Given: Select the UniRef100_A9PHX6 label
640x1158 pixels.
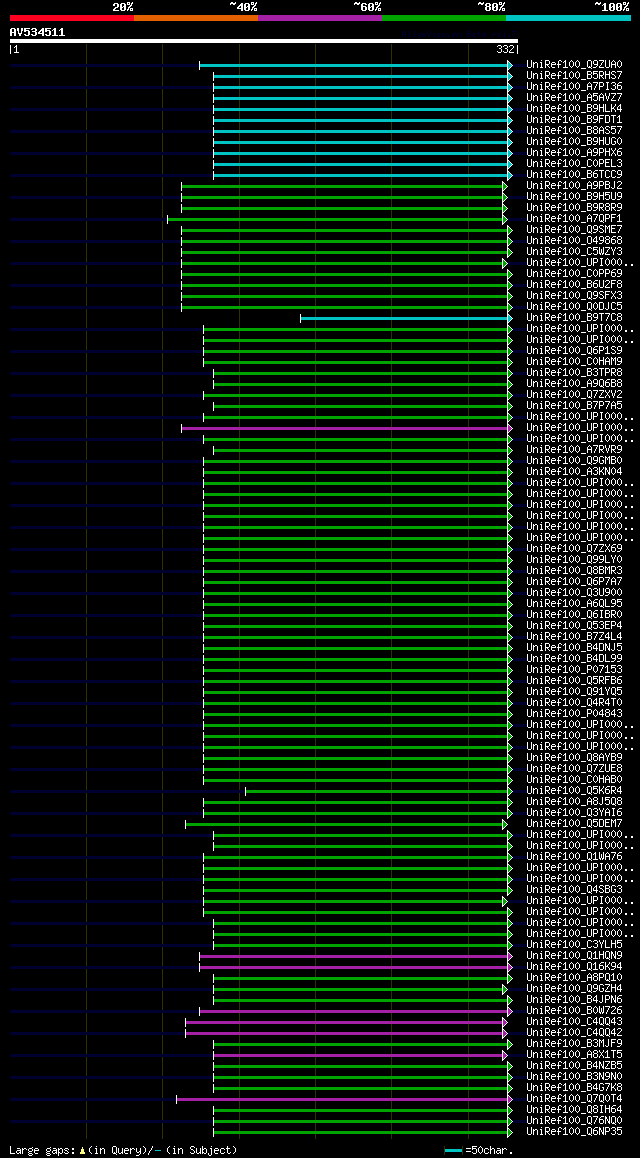Looking at the screenshot, I should [574, 153].
